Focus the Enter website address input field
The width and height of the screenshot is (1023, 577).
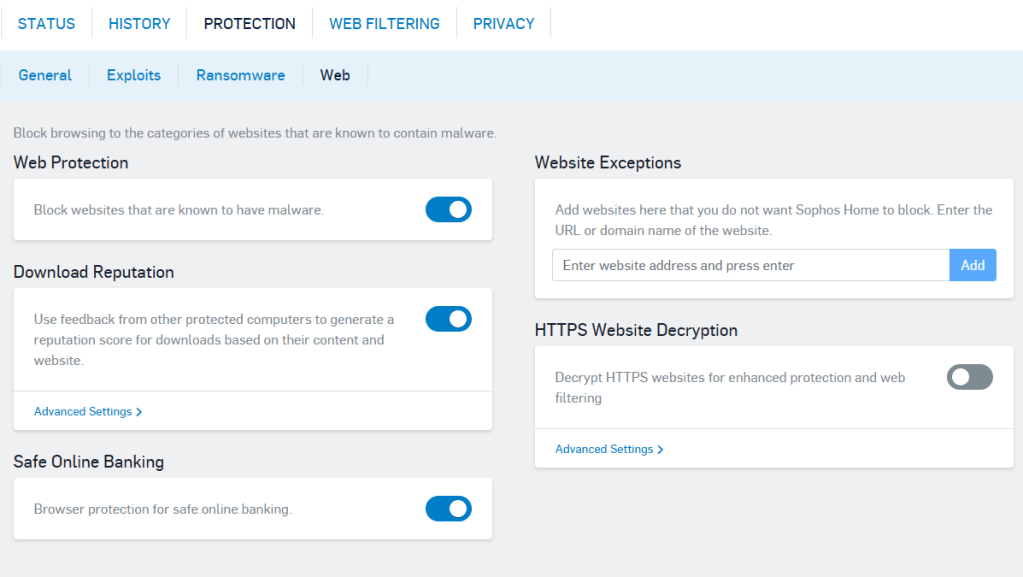pyautogui.click(x=750, y=265)
